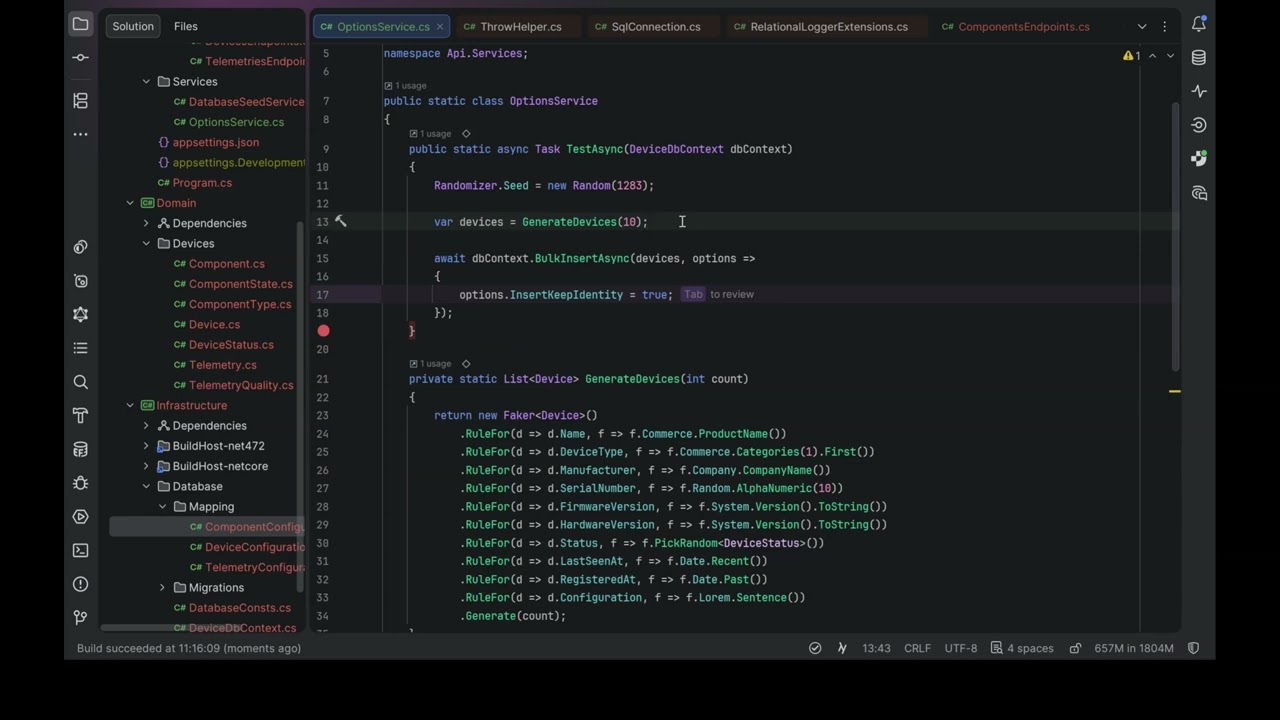Click 'Build succeeded at 11:16:09' status message

click(189, 648)
